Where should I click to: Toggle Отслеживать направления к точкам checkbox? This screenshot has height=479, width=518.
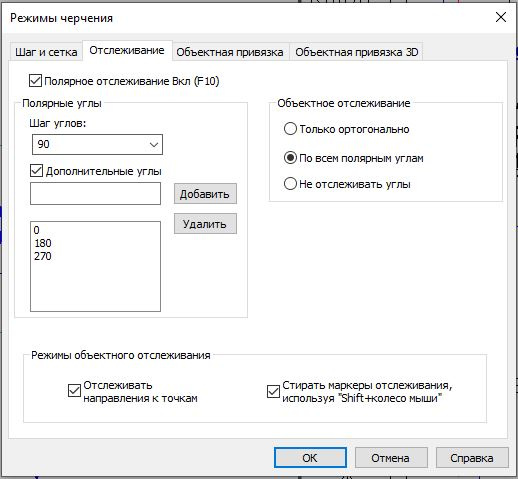pyautogui.click(x=74, y=391)
